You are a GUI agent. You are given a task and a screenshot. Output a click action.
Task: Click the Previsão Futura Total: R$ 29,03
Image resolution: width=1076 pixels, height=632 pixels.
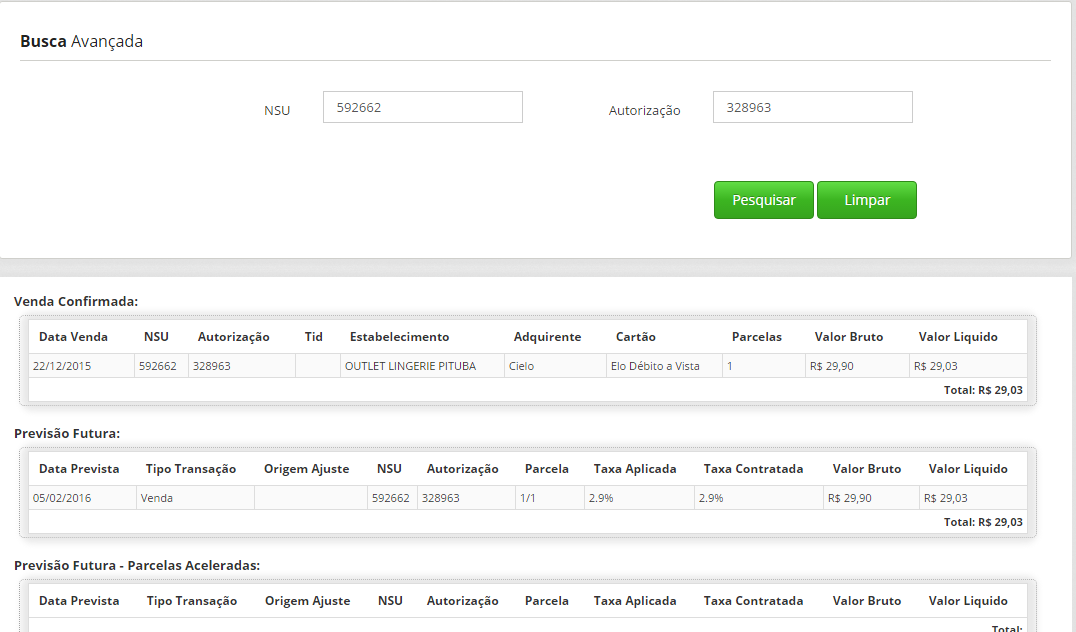(983, 522)
